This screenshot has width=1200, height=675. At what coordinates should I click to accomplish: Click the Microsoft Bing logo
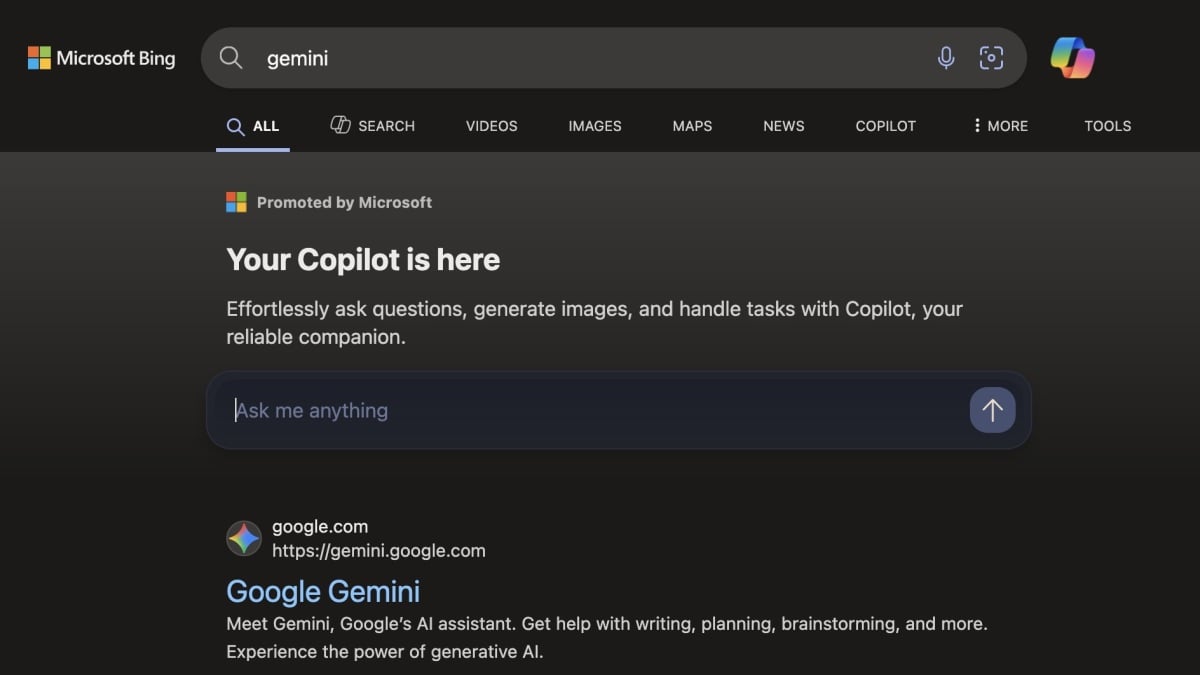(x=100, y=57)
